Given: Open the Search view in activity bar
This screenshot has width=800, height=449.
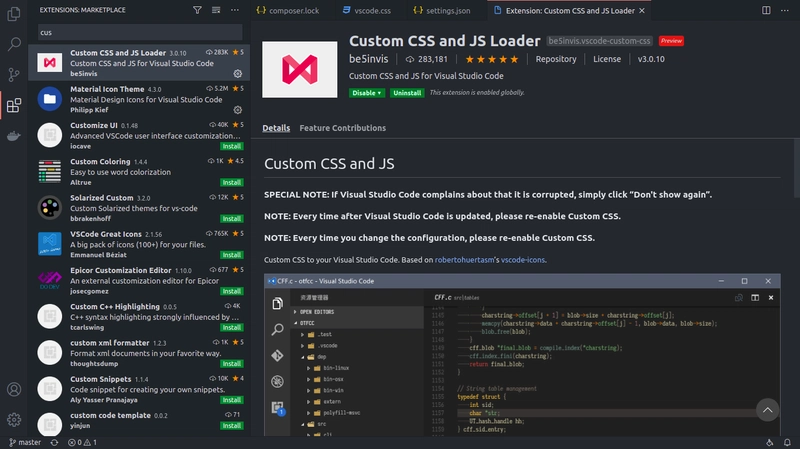Looking at the screenshot, I should click(14, 44).
